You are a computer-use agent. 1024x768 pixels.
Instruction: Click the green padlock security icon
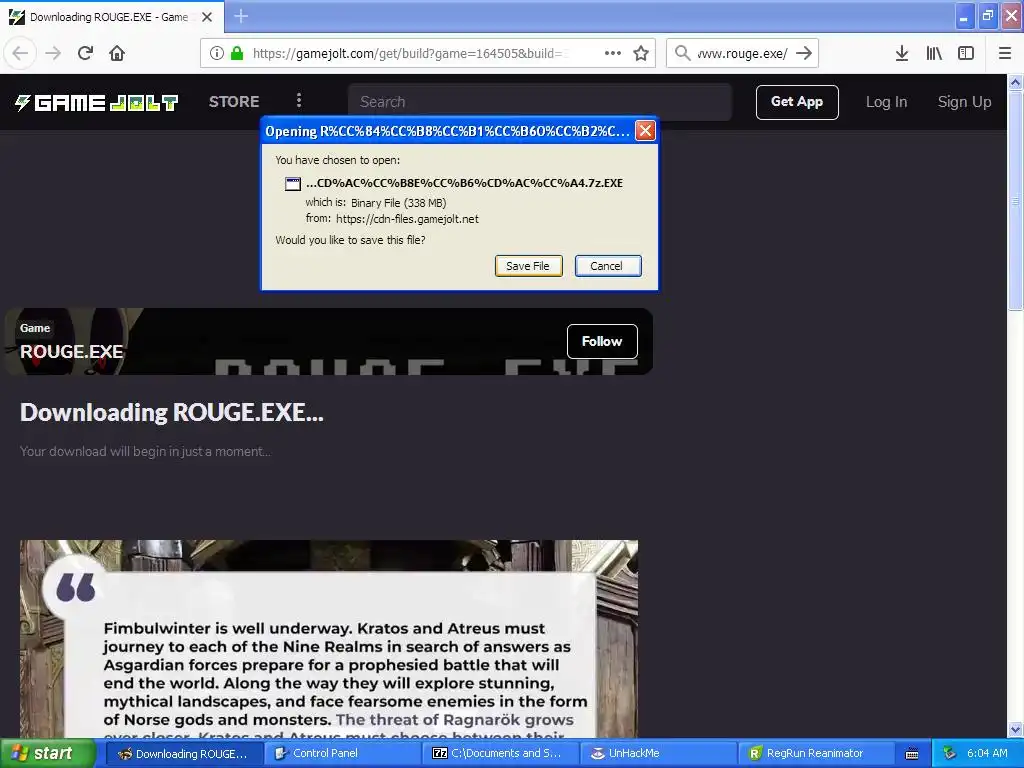coord(237,53)
